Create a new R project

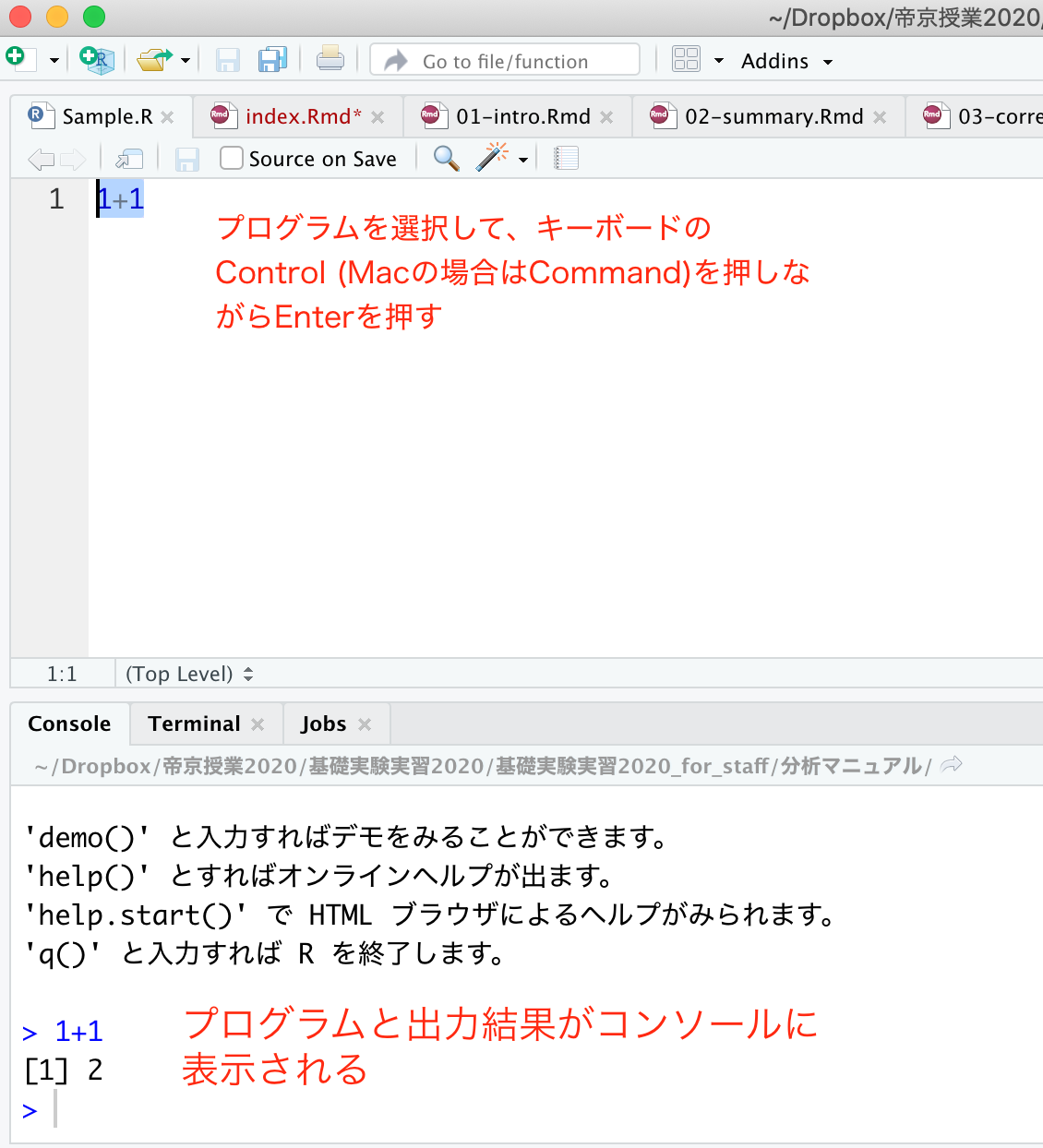coord(97,60)
